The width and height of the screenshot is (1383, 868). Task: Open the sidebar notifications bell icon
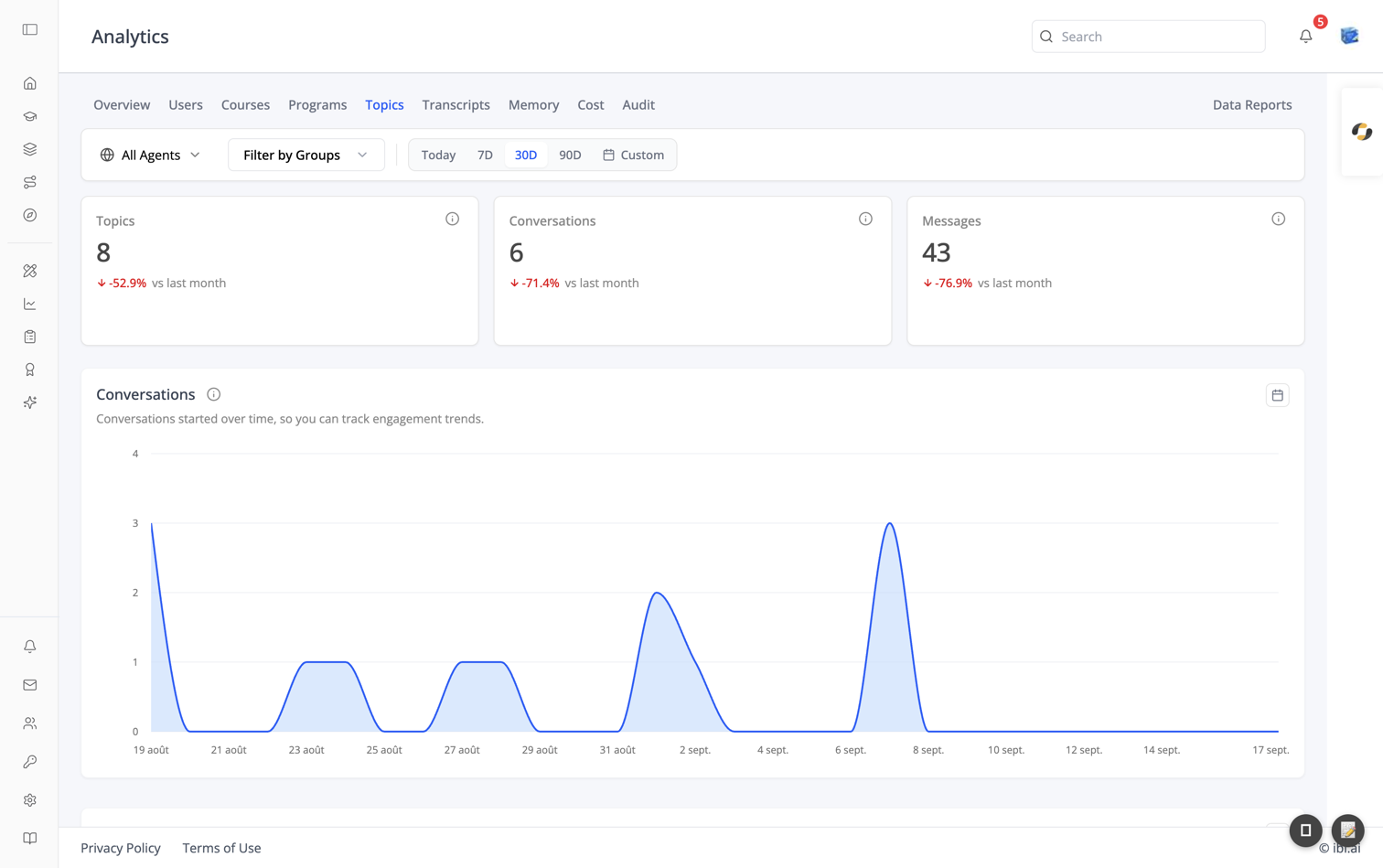30,647
